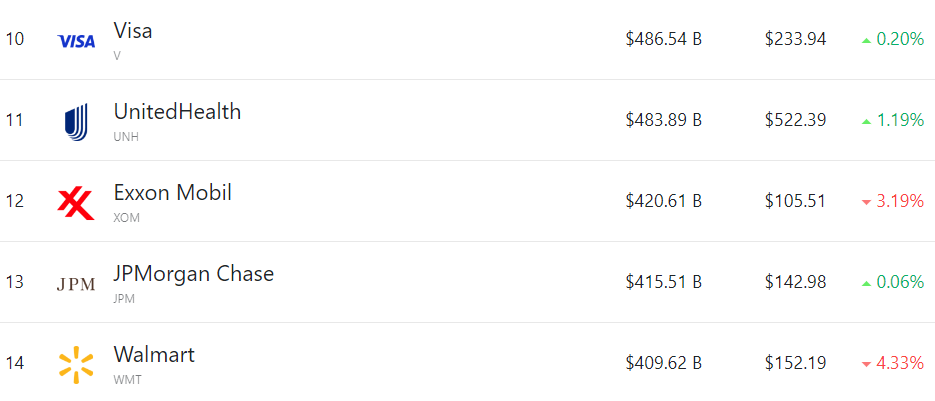Screen dimensions: 935x401
Task: Click Walmart's $409.62 B market cap
Action: pyautogui.click(x=663, y=363)
